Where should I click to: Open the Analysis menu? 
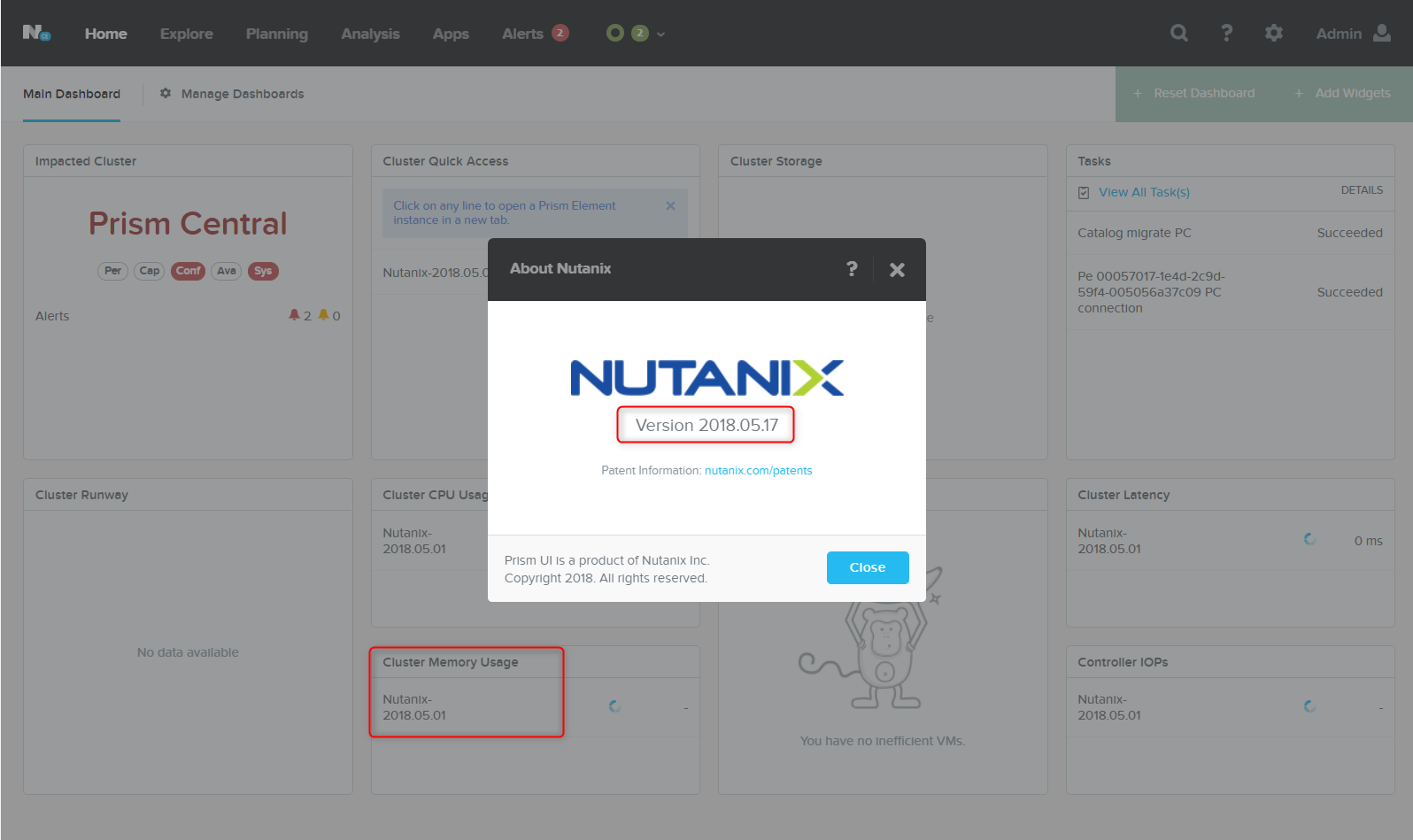pos(371,34)
